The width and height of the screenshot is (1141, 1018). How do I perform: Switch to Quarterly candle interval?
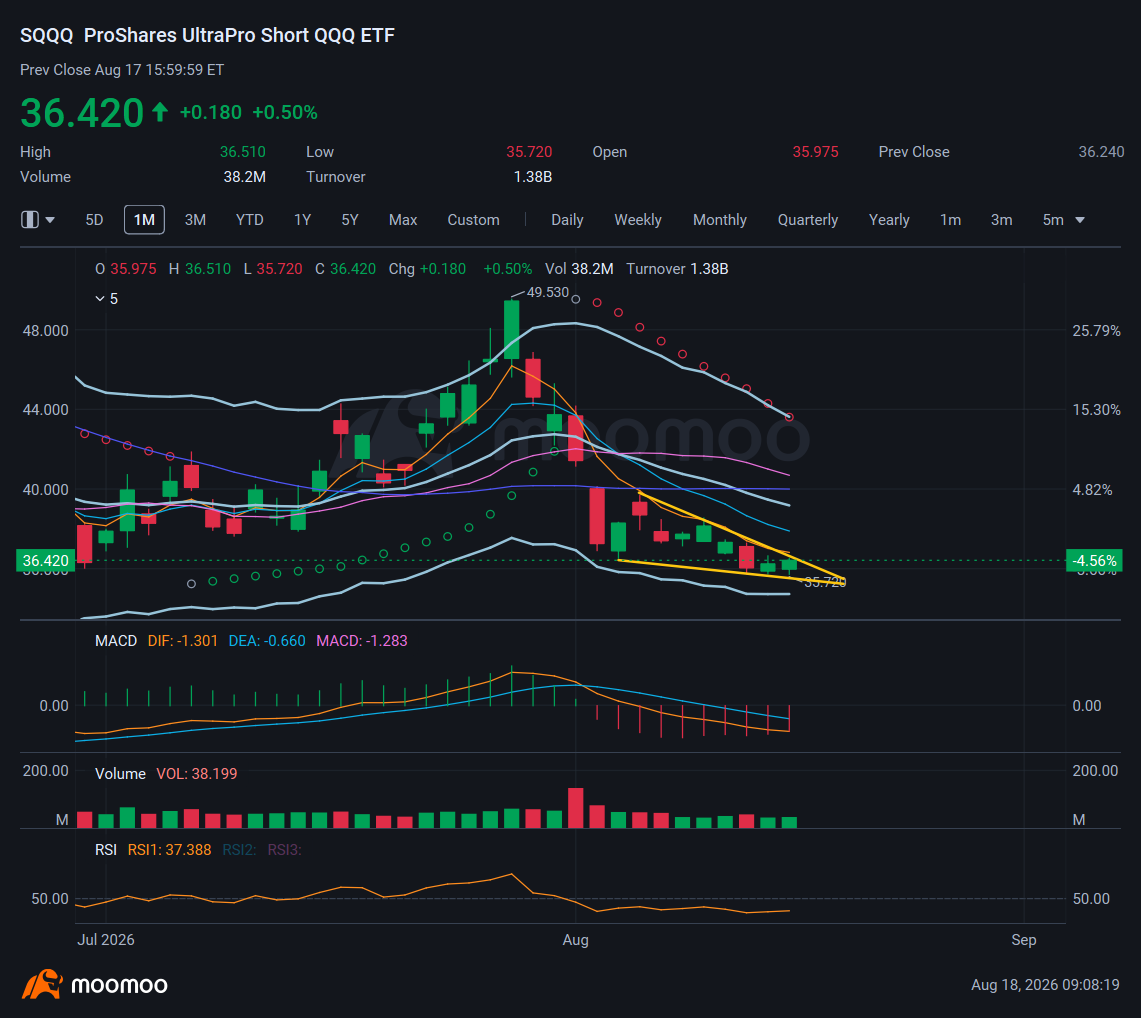(808, 220)
